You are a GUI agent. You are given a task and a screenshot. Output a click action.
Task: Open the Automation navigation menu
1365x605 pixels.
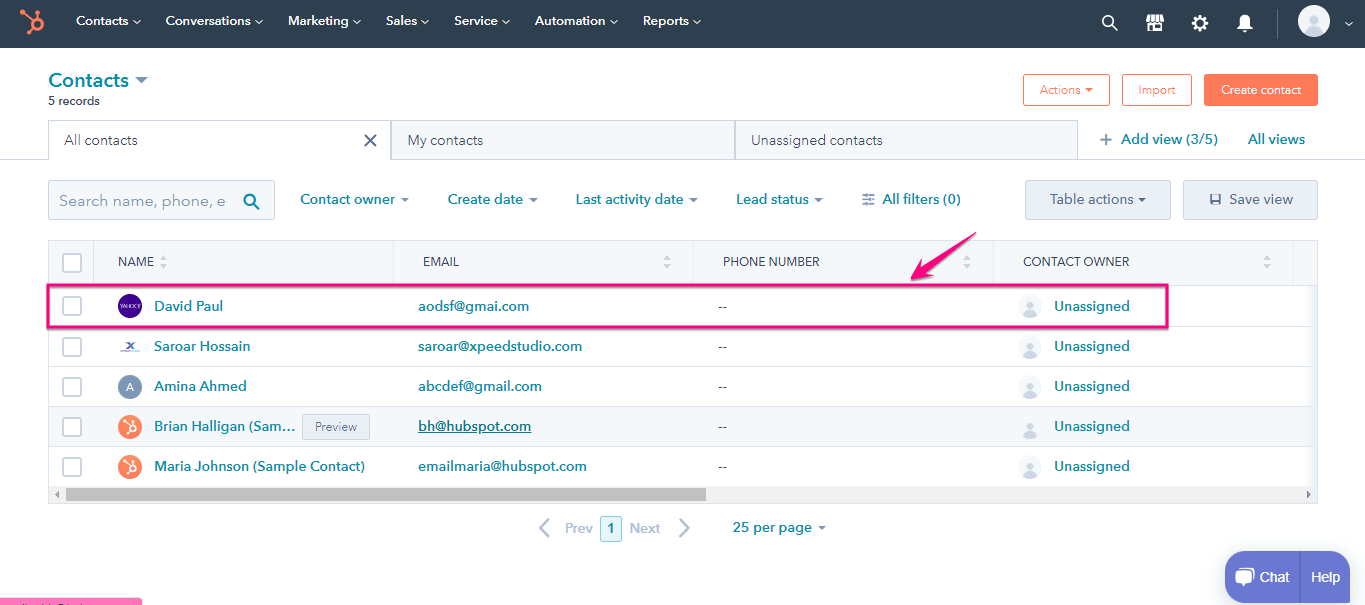point(576,21)
